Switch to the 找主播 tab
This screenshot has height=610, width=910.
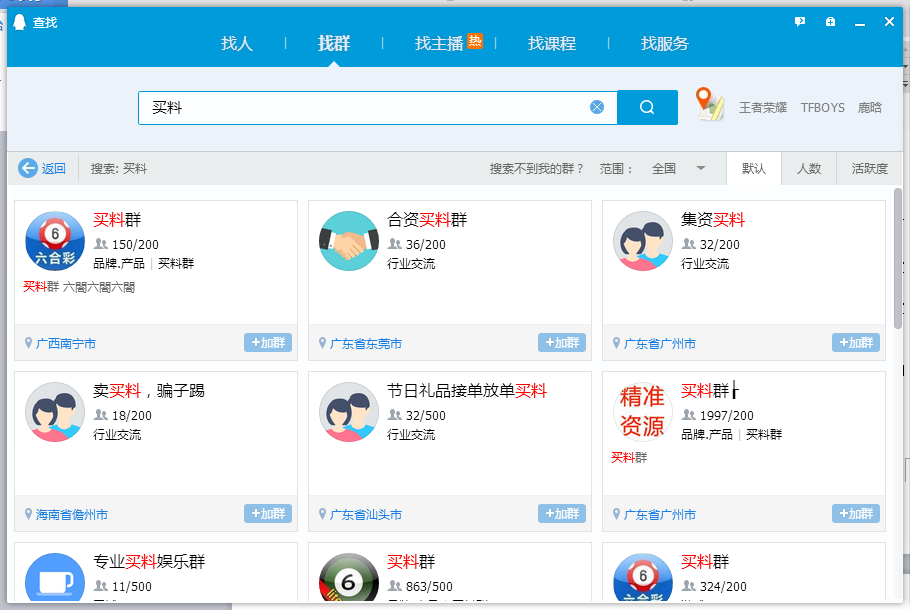[x=440, y=44]
